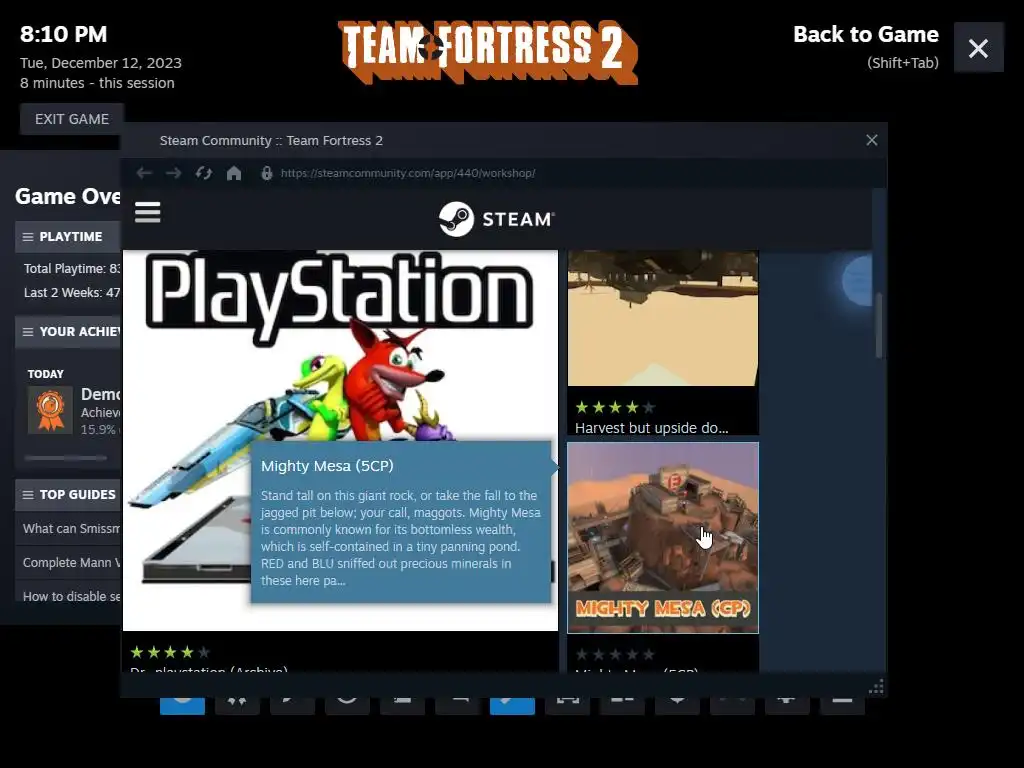Open the Demo achievement medal icon
The height and width of the screenshot is (768, 1024).
pyautogui.click(x=50, y=410)
